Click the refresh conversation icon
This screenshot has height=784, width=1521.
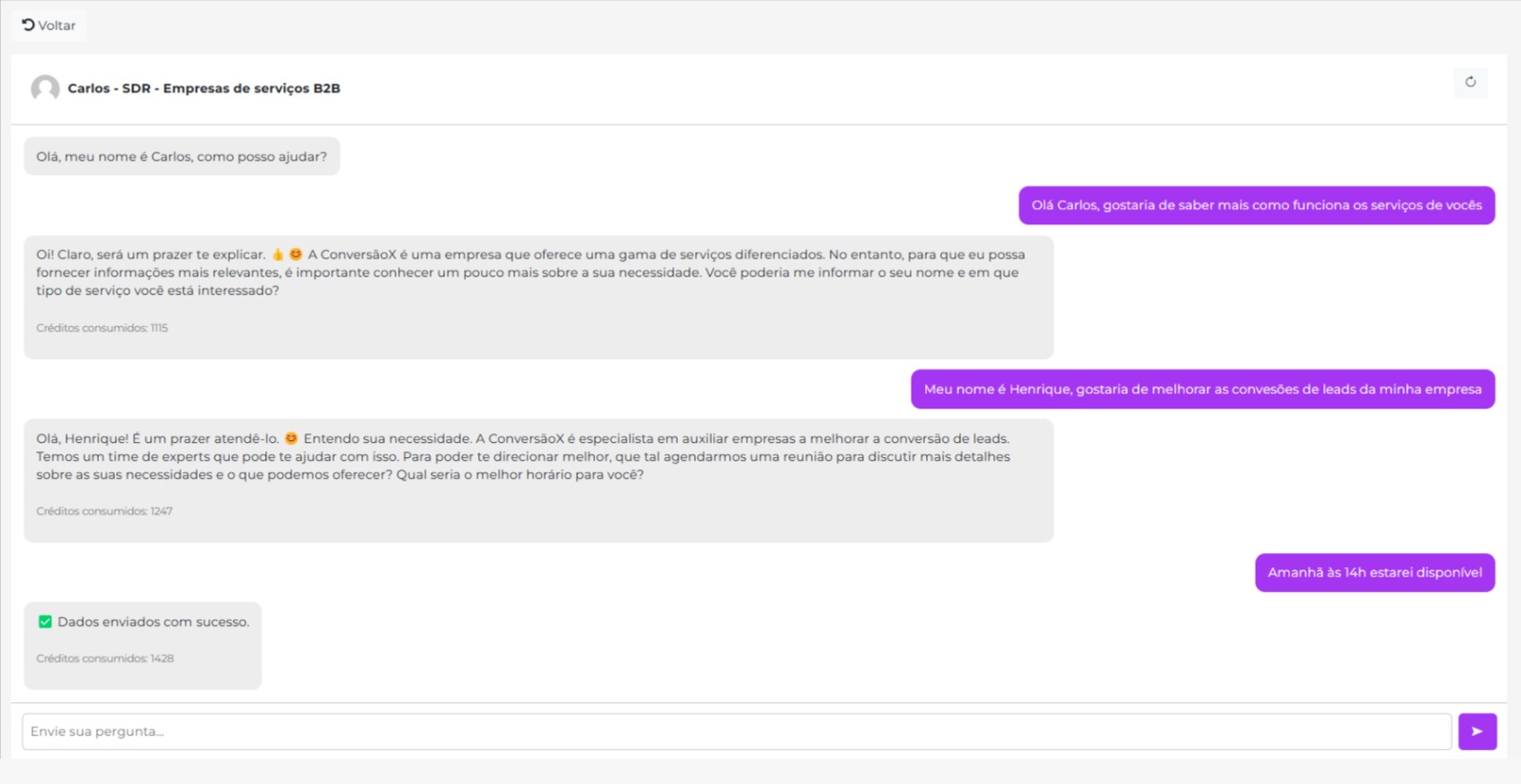point(1470,82)
